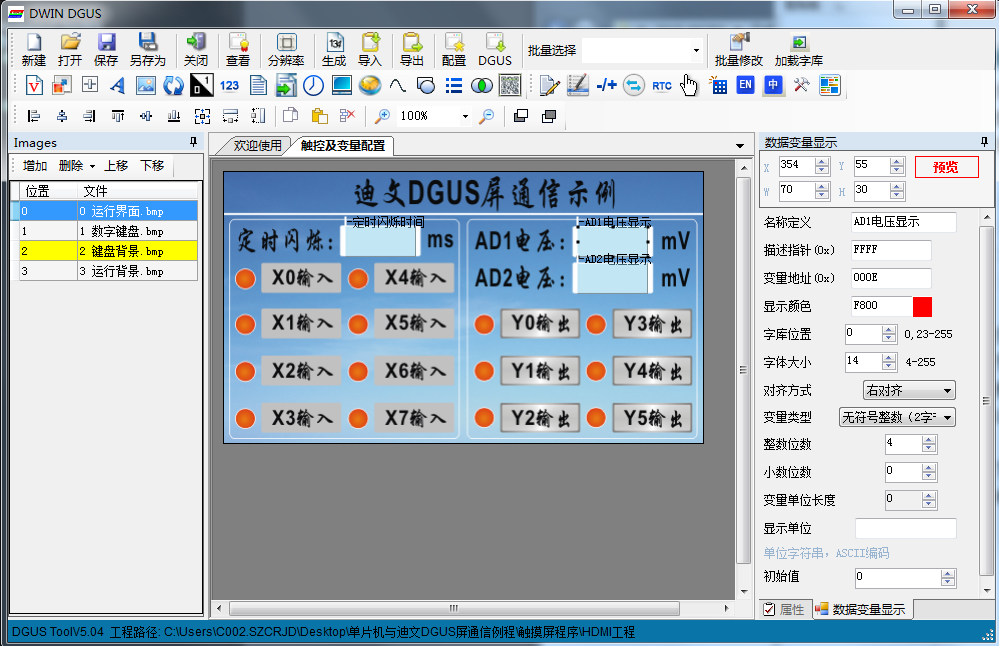Click the bullet list display tool icon

pos(454,85)
